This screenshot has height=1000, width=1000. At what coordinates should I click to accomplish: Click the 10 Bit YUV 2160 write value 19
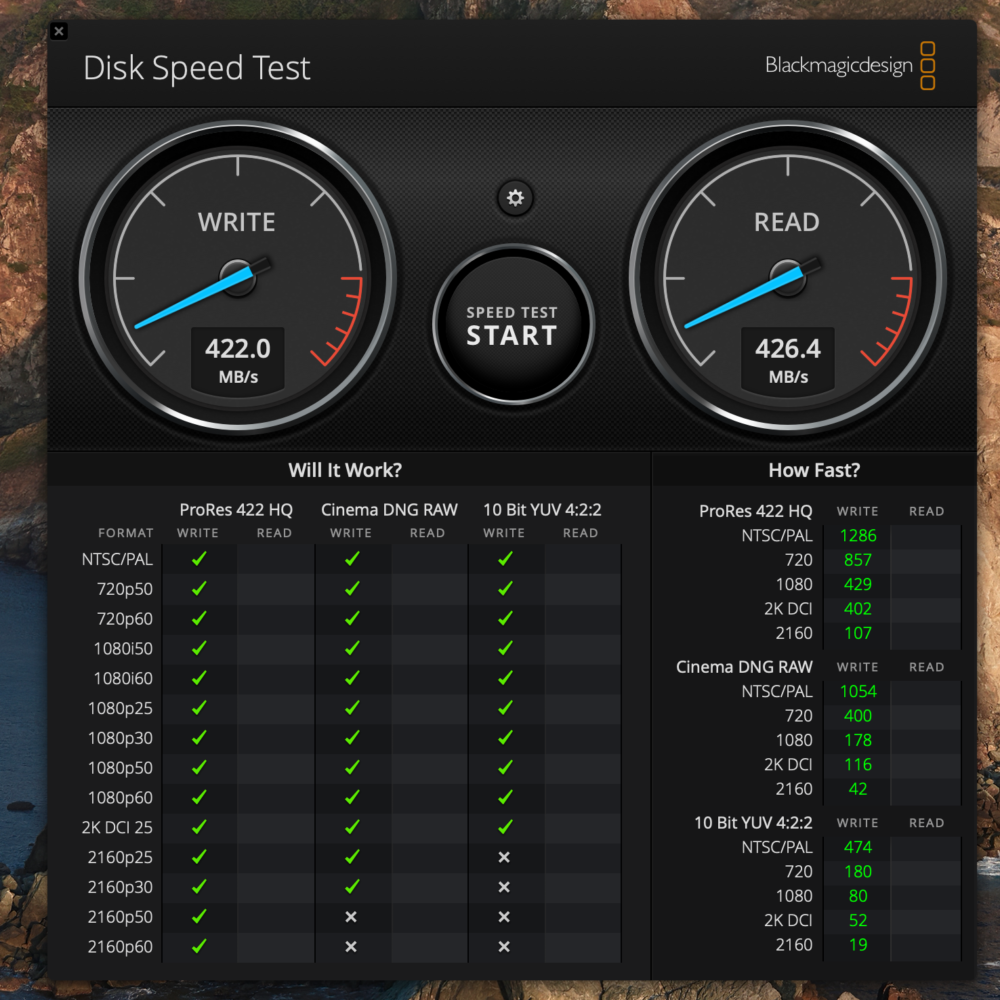(858, 945)
